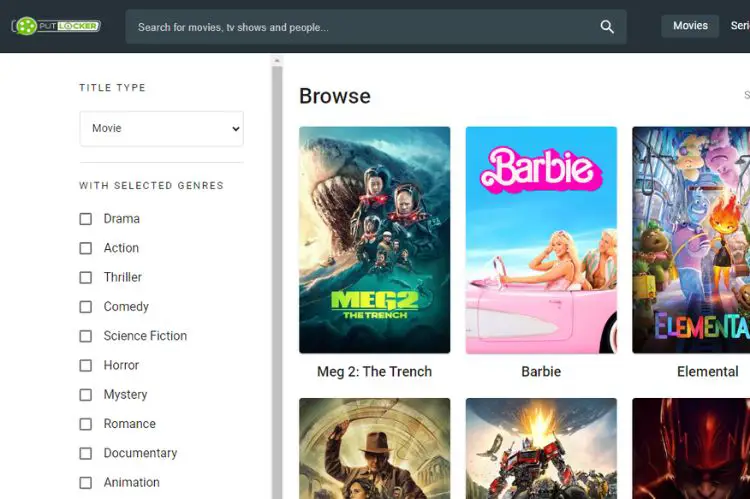Viewport: 750px width, 499px height.
Task: Check the Romance genre checkbox
Action: (86, 424)
